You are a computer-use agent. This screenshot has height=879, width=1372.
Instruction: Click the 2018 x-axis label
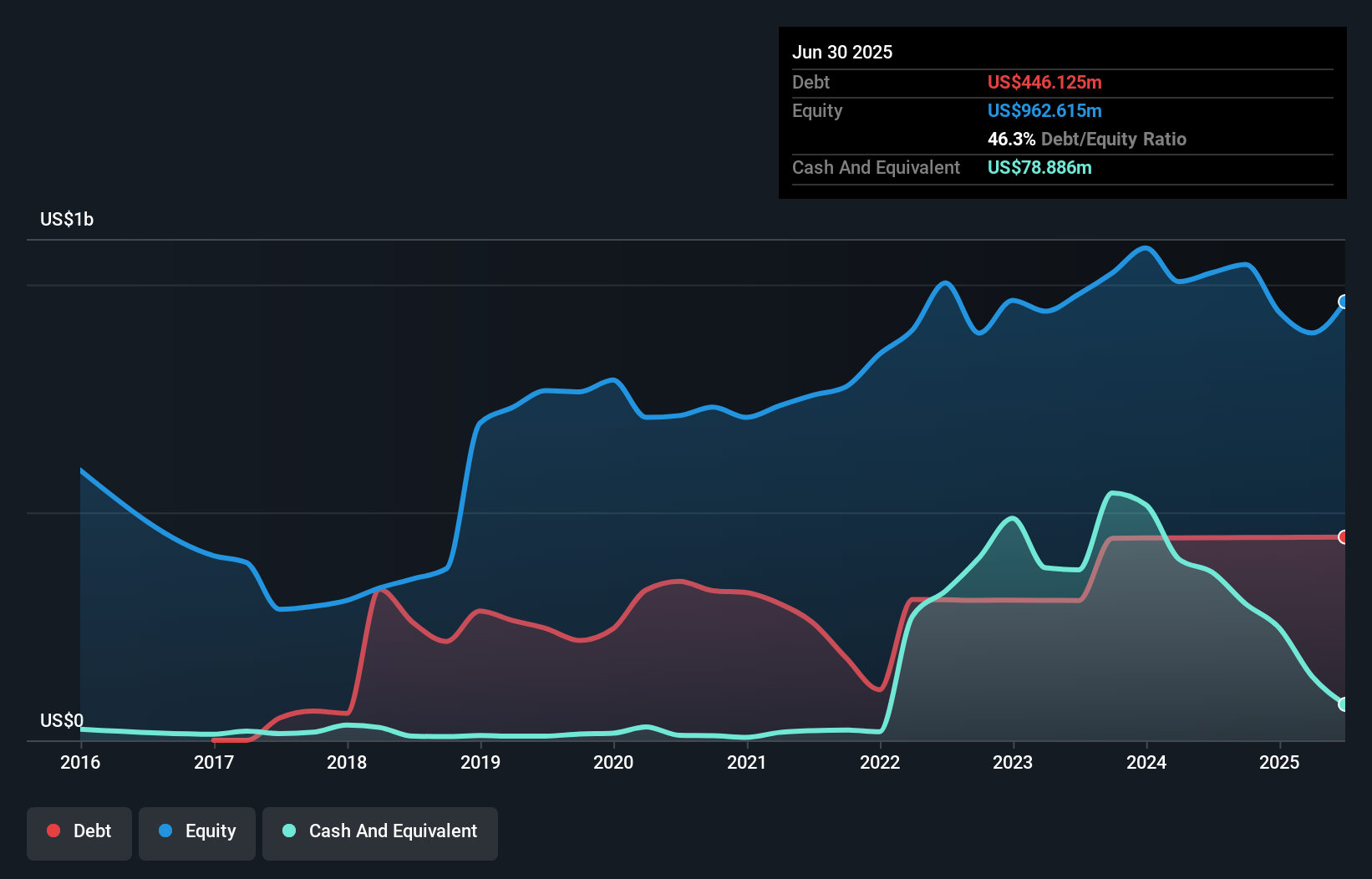[x=347, y=762]
